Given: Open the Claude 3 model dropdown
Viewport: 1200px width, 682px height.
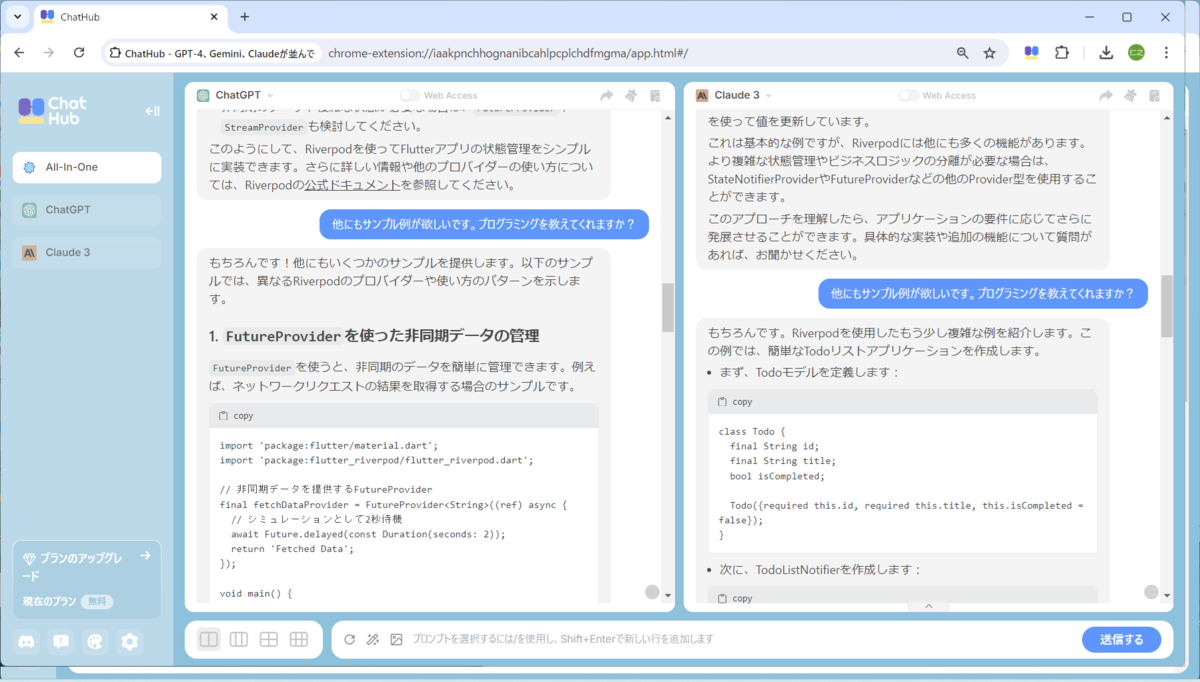Looking at the screenshot, I should pos(770,96).
